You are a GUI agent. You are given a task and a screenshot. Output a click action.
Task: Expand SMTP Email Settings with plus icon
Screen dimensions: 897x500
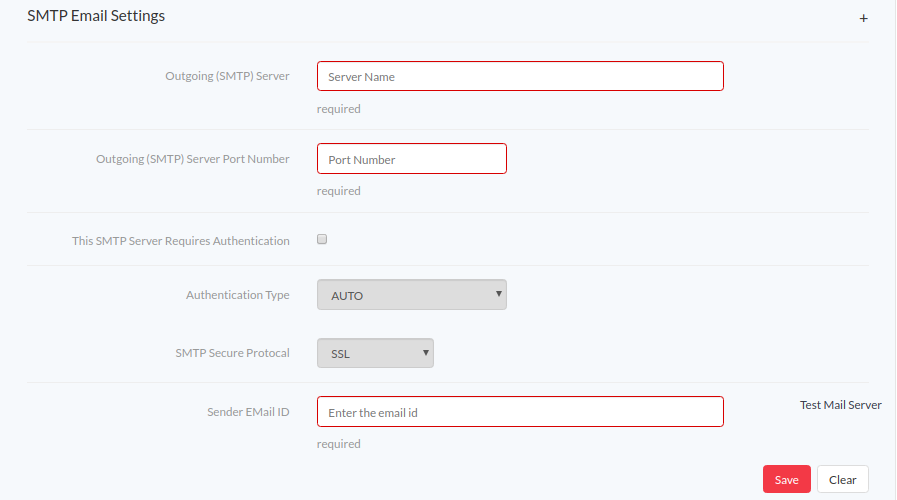click(x=863, y=18)
